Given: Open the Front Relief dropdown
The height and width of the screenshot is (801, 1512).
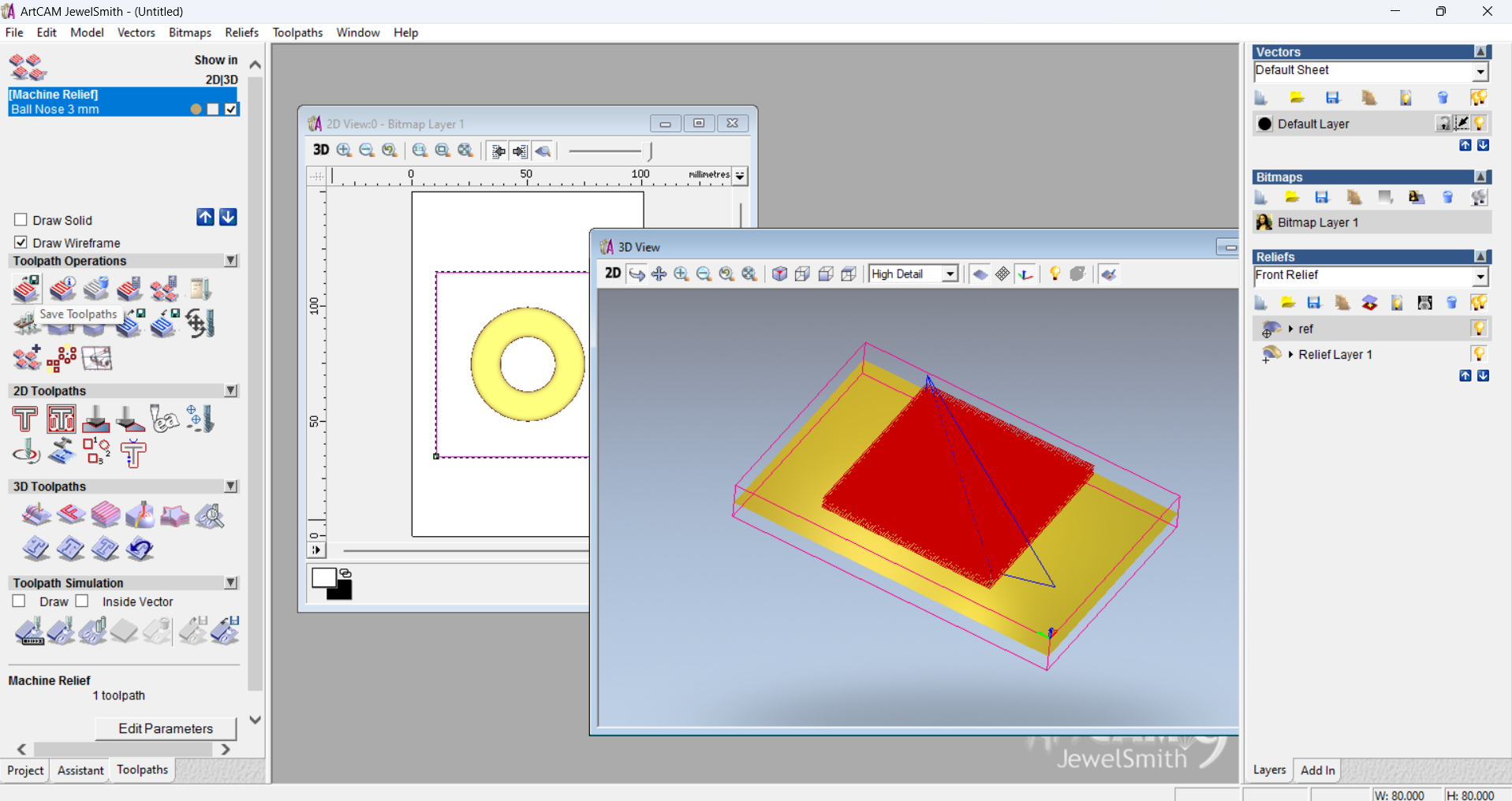Looking at the screenshot, I should click(1480, 277).
